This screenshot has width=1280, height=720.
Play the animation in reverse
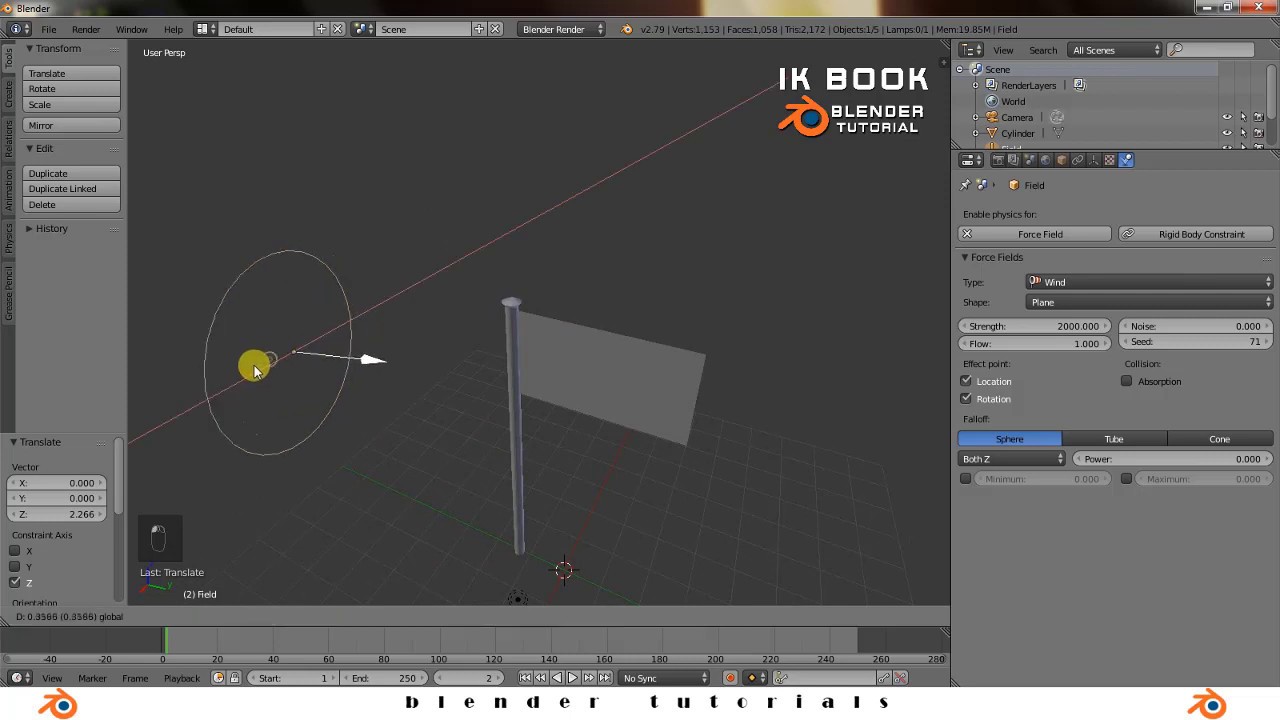[557, 678]
